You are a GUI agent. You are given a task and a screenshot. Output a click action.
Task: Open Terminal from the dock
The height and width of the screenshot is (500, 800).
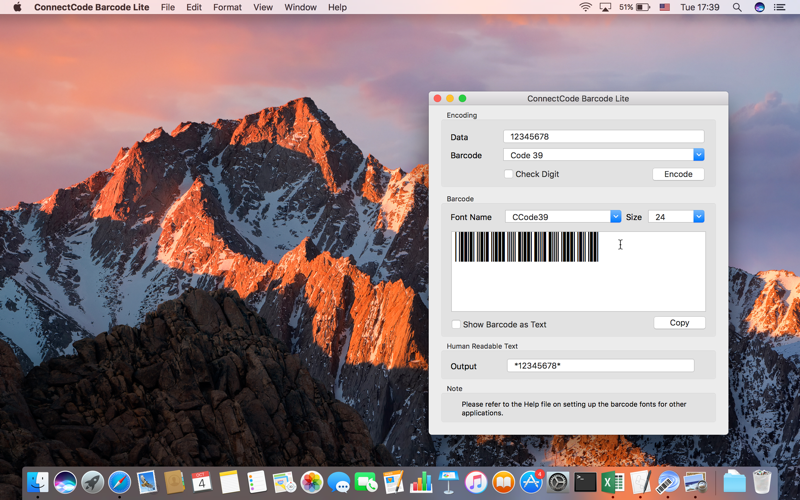[x=585, y=482]
